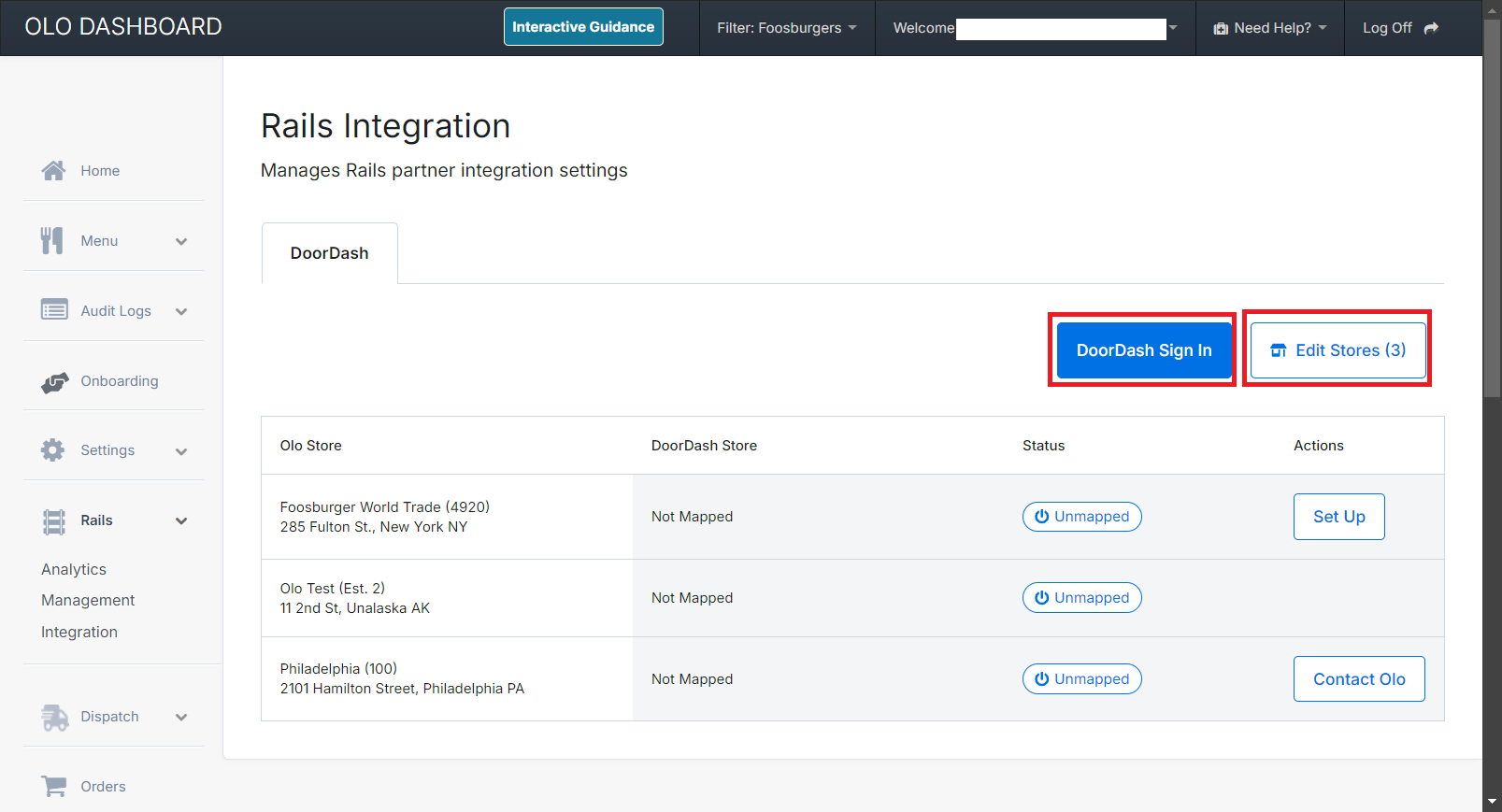Open Analytics under Rails
The image size is (1502, 812).
pyautogui.click(x=74, y=569)
